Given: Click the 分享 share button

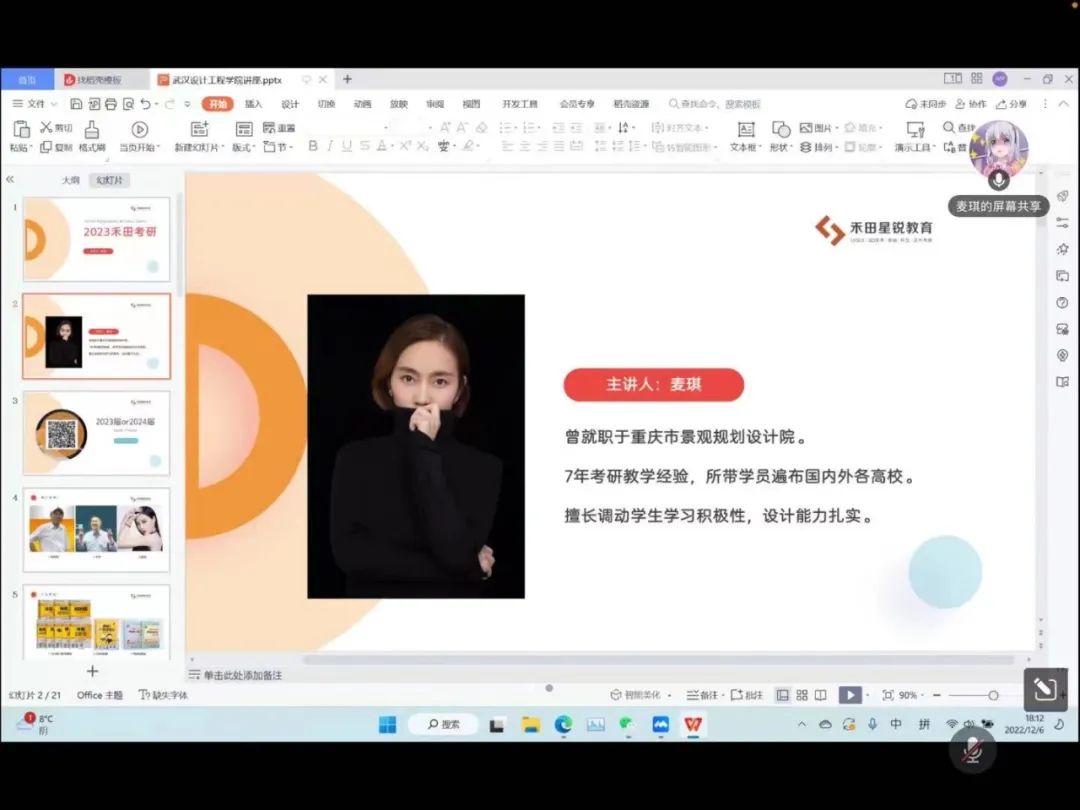Looking at the screenshot, I should pyautogui.click(x=1012, y=104).
